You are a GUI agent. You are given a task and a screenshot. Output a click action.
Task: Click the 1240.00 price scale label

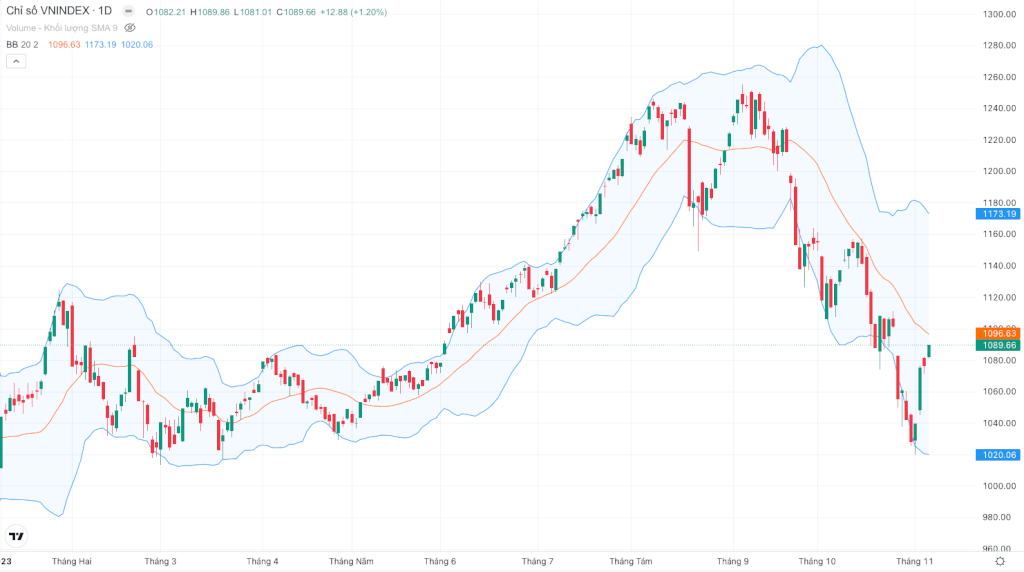pos(1000,108)
